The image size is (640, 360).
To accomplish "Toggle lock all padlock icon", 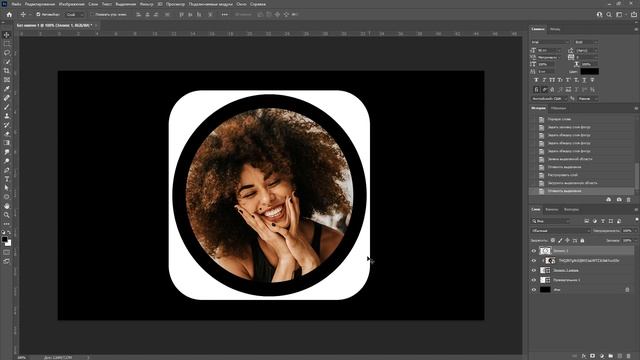I will pos(582,240).
